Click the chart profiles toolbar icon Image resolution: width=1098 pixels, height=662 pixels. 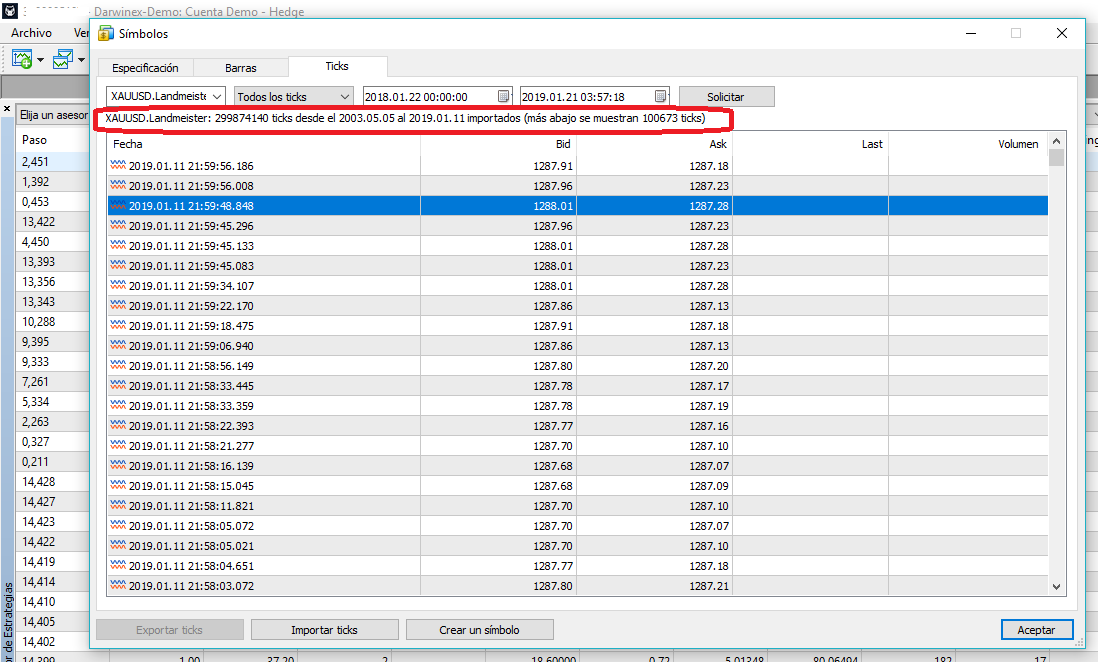click(x=62, y=60)
